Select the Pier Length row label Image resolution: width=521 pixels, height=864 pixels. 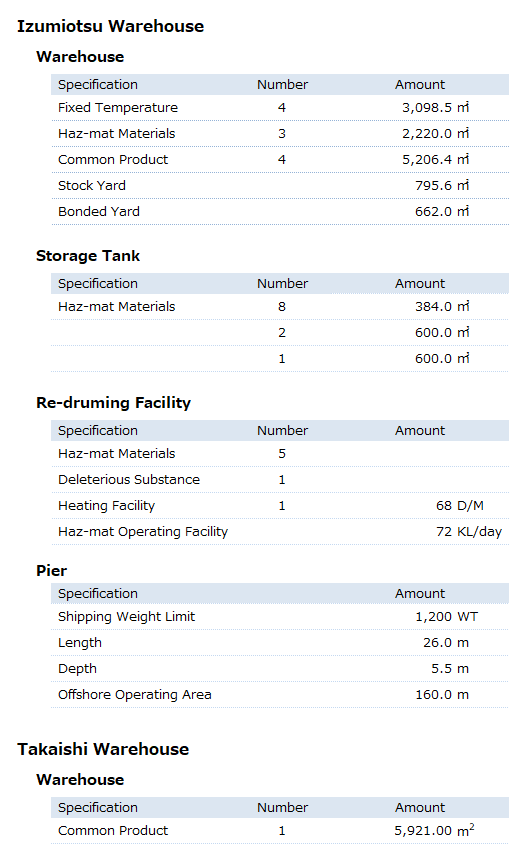(80, 642)
